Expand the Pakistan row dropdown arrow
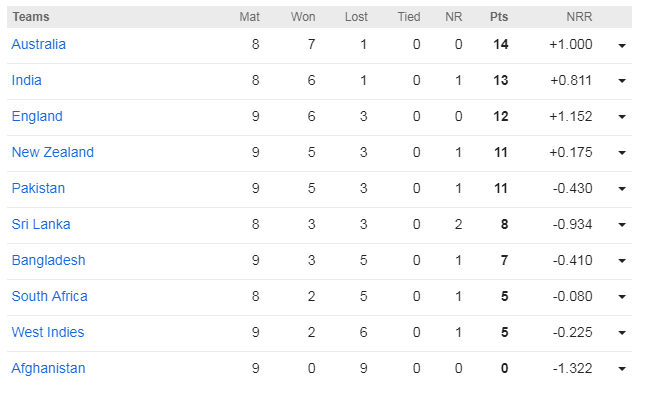647x402 pixels. [x=622, y=190]
